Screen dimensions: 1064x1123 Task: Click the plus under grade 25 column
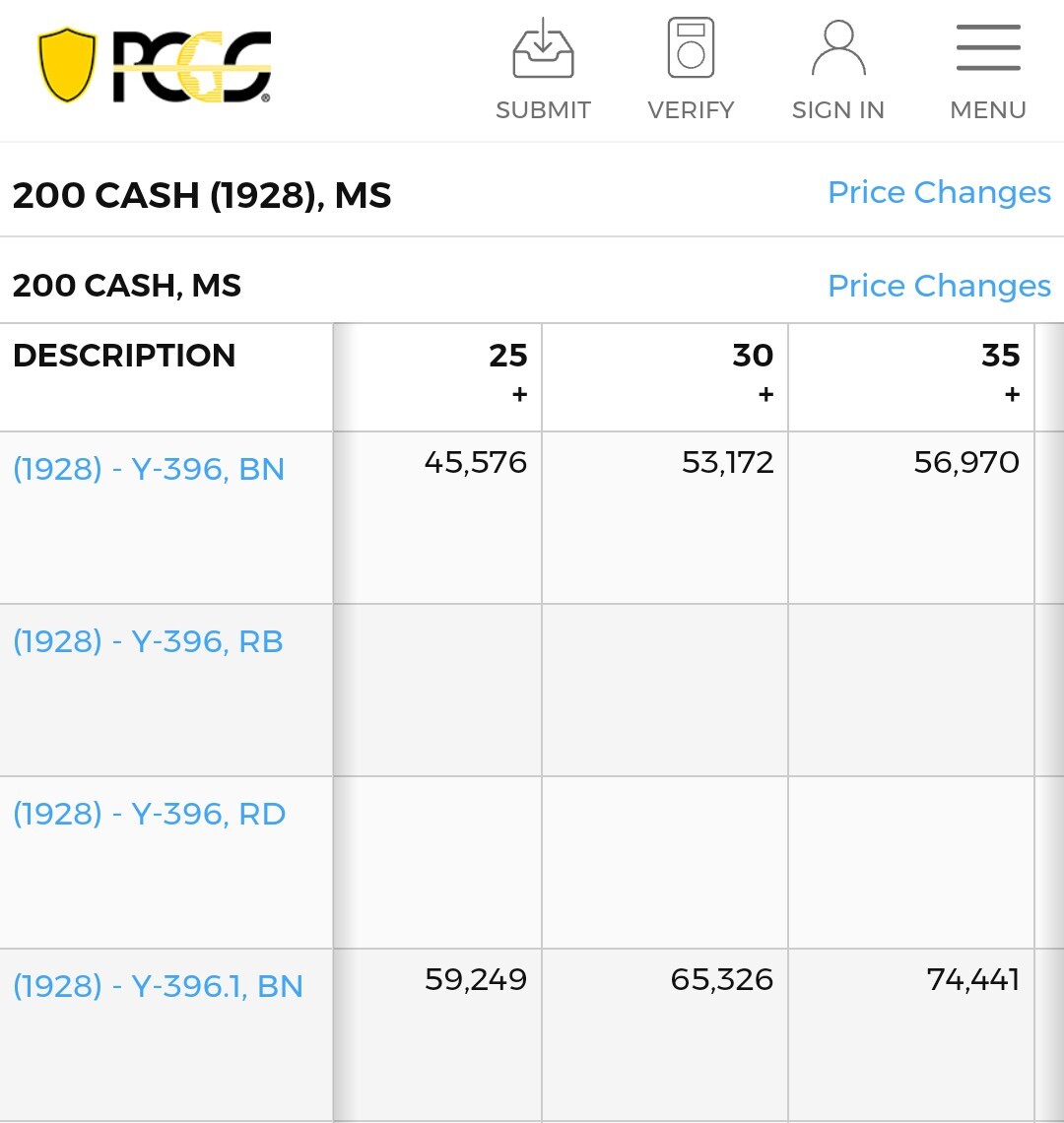(519, 395)
